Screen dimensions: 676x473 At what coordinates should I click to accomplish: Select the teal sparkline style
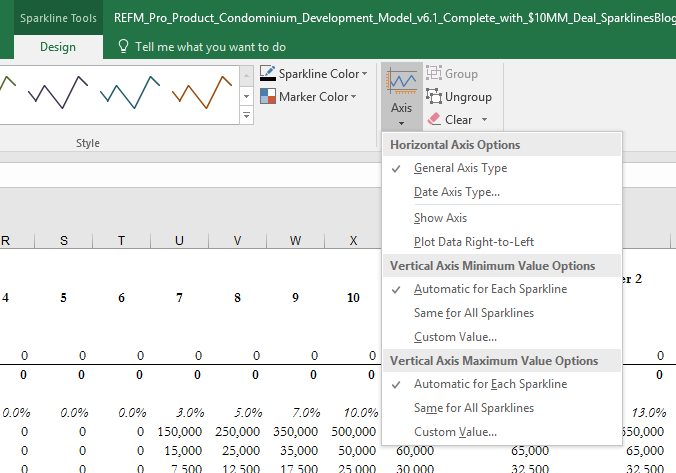click(130, 92)
